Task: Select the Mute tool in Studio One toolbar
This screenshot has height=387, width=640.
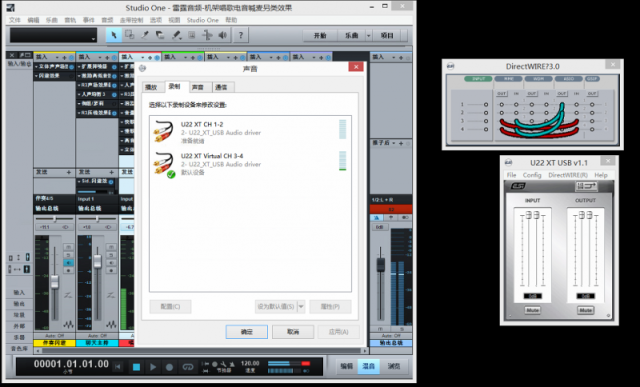Action: pos(191,36)
